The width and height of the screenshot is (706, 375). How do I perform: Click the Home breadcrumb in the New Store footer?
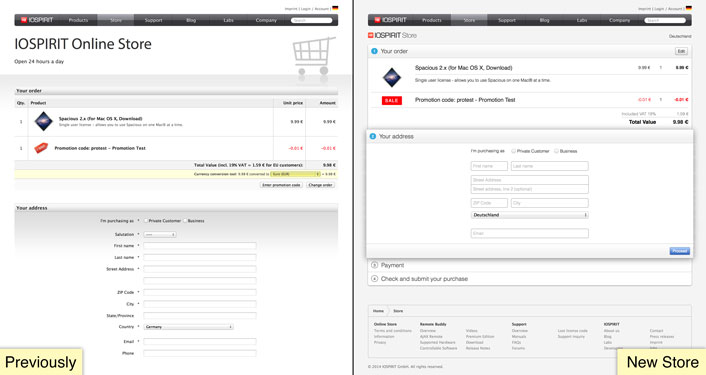(x=378, y=311)
